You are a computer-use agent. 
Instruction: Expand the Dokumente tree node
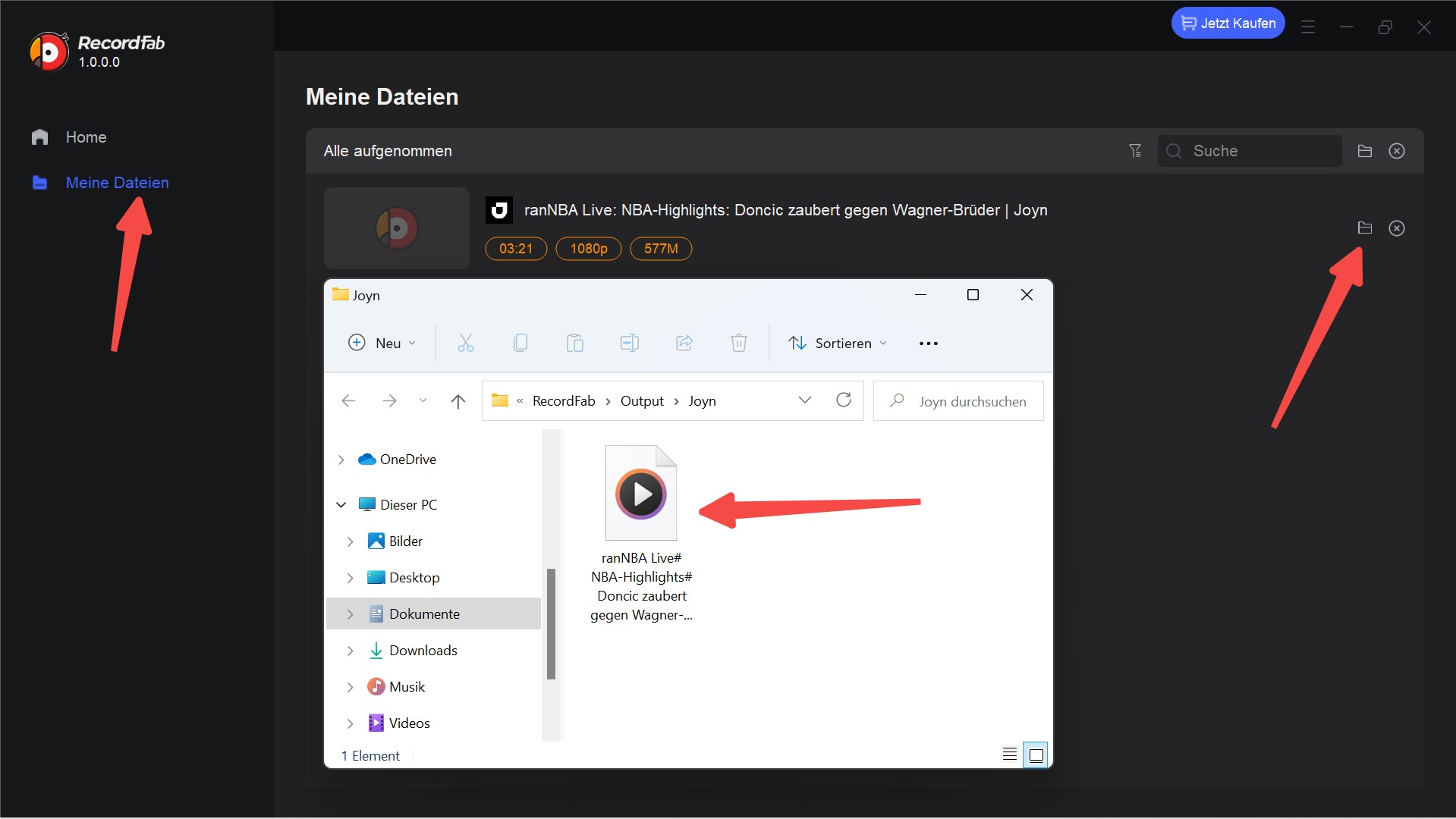click(351, 614)
